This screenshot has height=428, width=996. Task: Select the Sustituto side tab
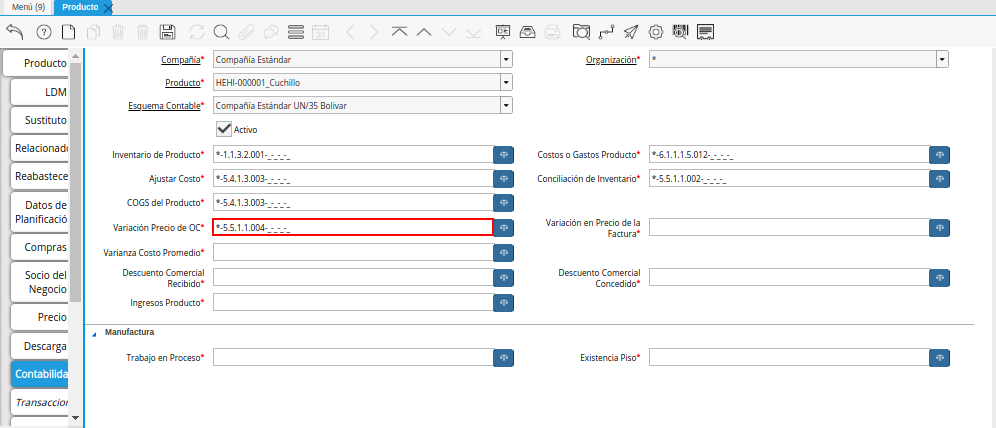click(39, 120)
